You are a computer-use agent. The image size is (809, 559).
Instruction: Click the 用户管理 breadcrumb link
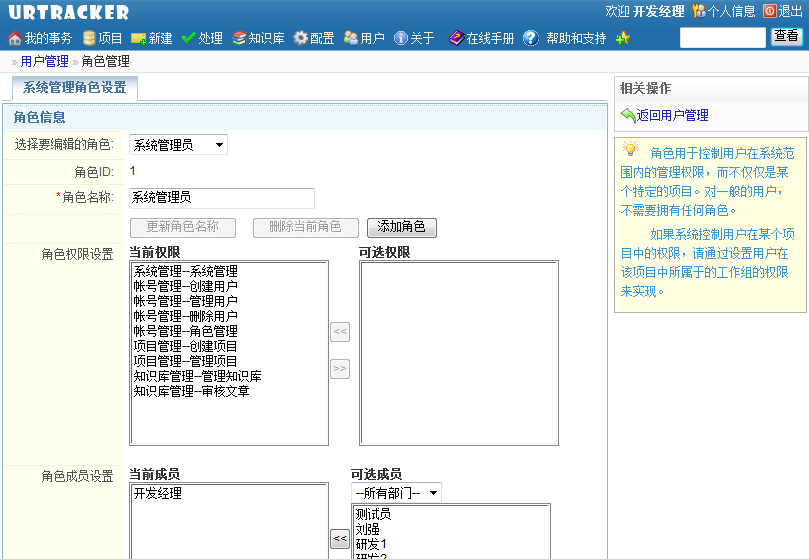tap(44, 61)
